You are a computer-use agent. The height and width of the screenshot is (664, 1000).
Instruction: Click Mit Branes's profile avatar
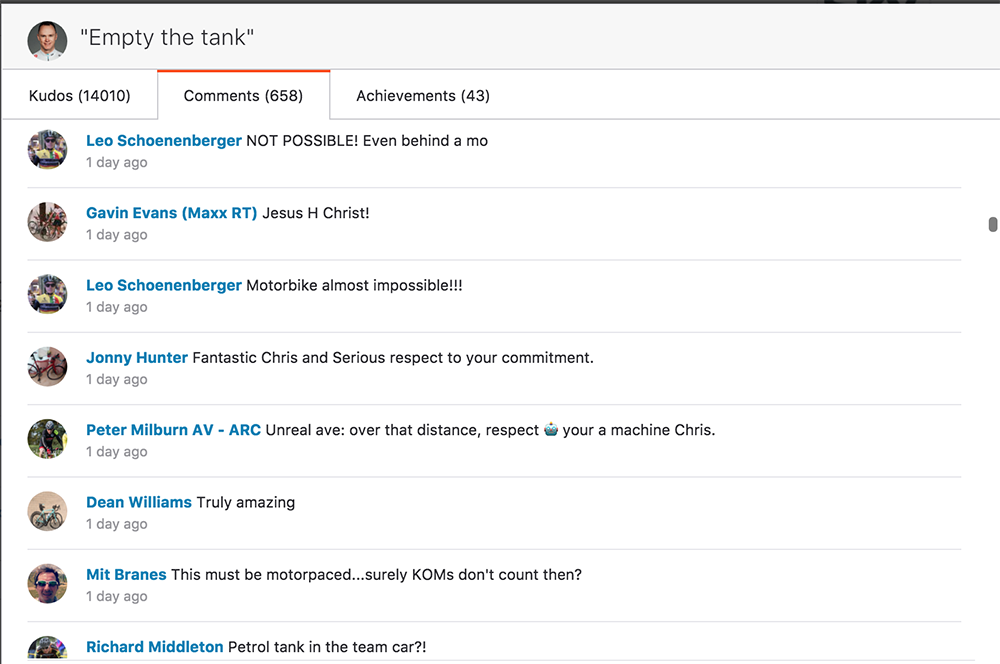coord(47,584)
